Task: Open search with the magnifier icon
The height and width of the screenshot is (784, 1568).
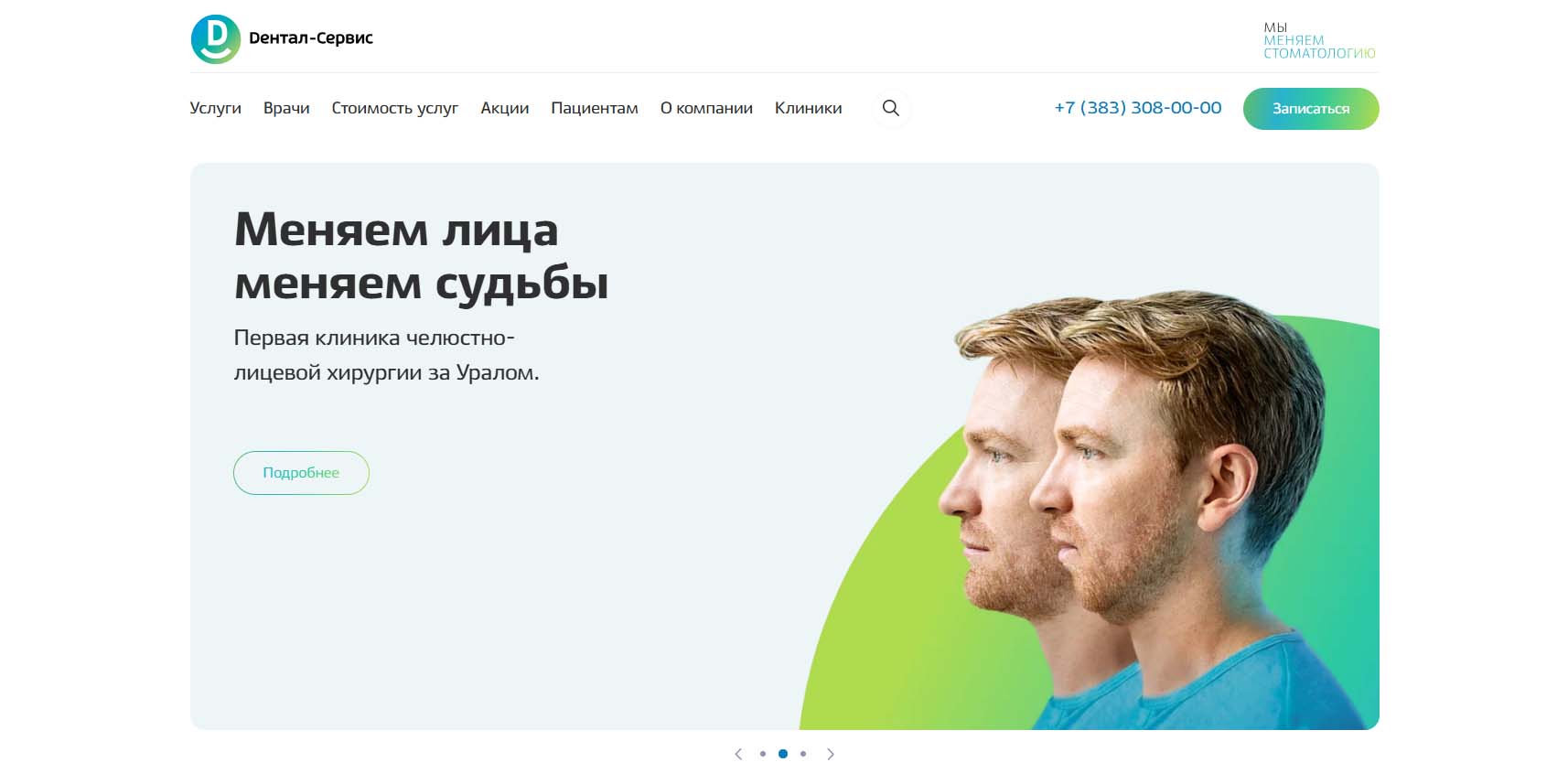Action: (x=891, y=108)
